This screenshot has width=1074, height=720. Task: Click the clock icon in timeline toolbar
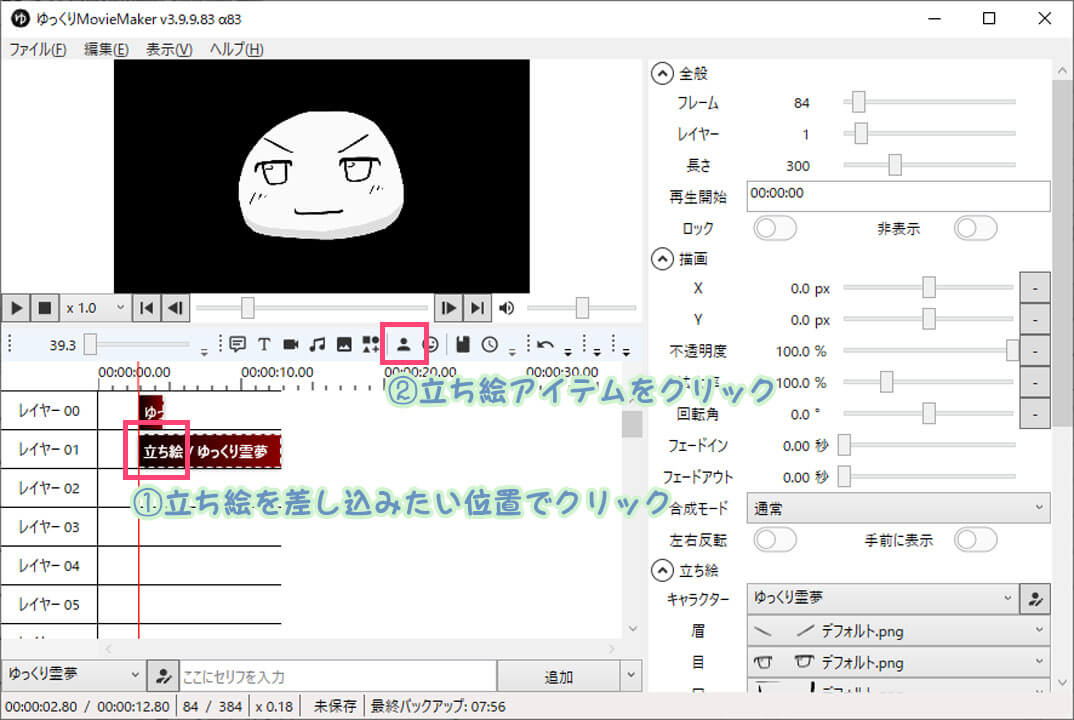[490, 345]
